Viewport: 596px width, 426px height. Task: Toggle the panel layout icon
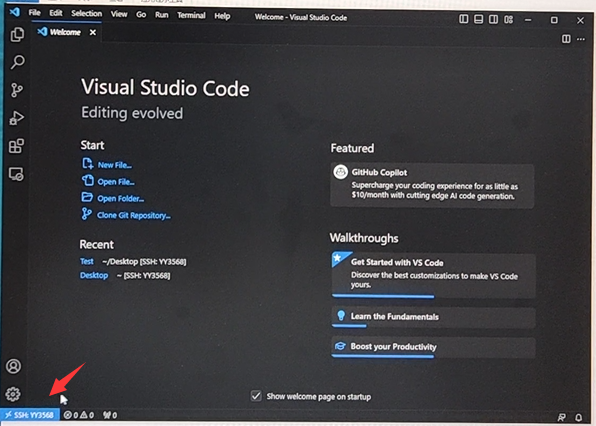pos(479,19)
